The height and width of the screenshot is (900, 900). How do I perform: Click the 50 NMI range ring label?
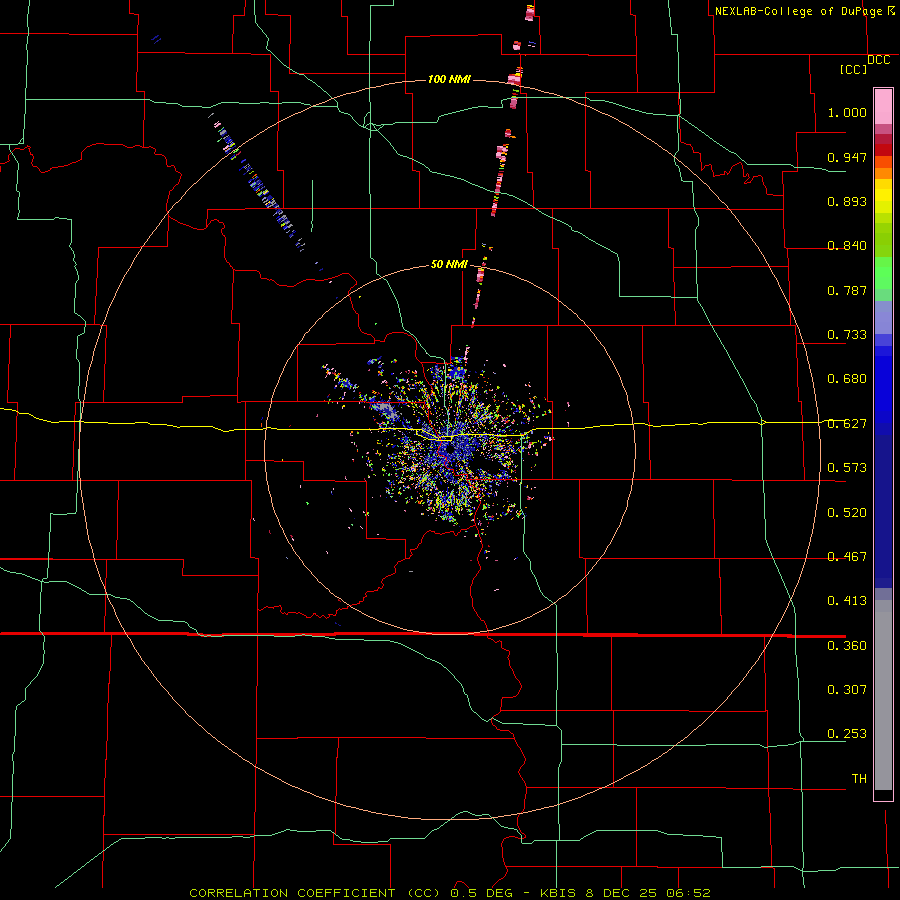(x=449, y=264)
